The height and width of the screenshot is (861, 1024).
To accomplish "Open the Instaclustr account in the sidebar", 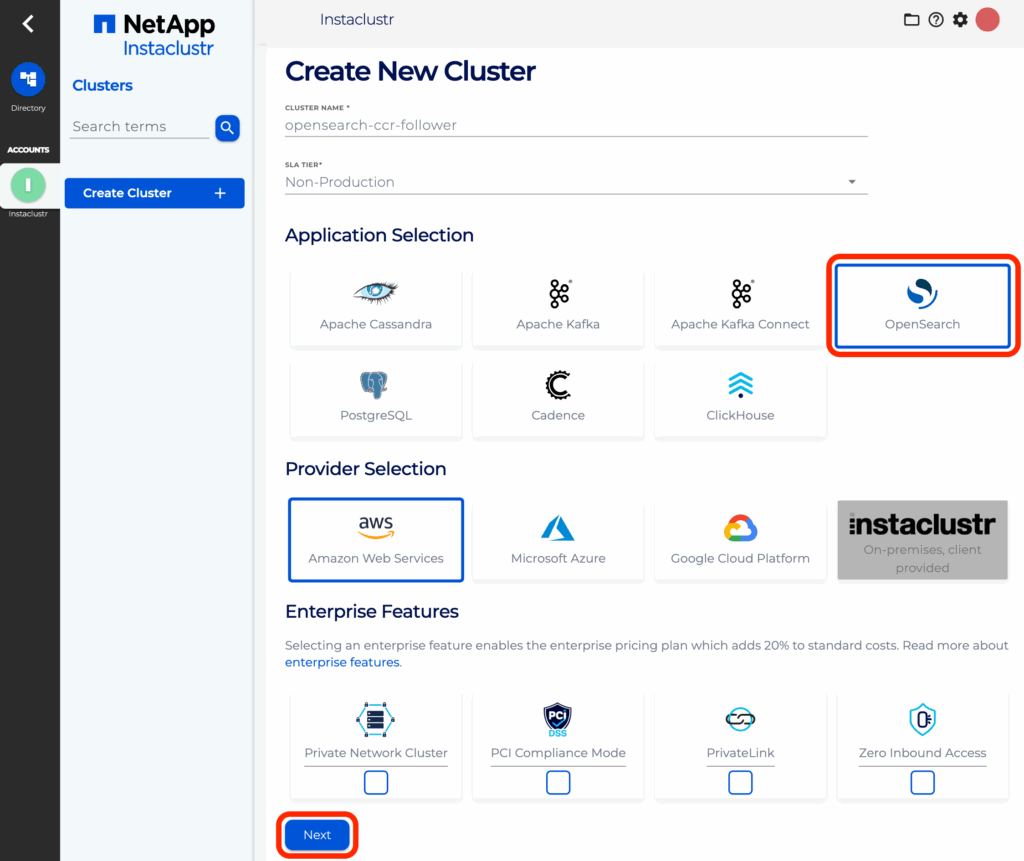I will (29, 185).
